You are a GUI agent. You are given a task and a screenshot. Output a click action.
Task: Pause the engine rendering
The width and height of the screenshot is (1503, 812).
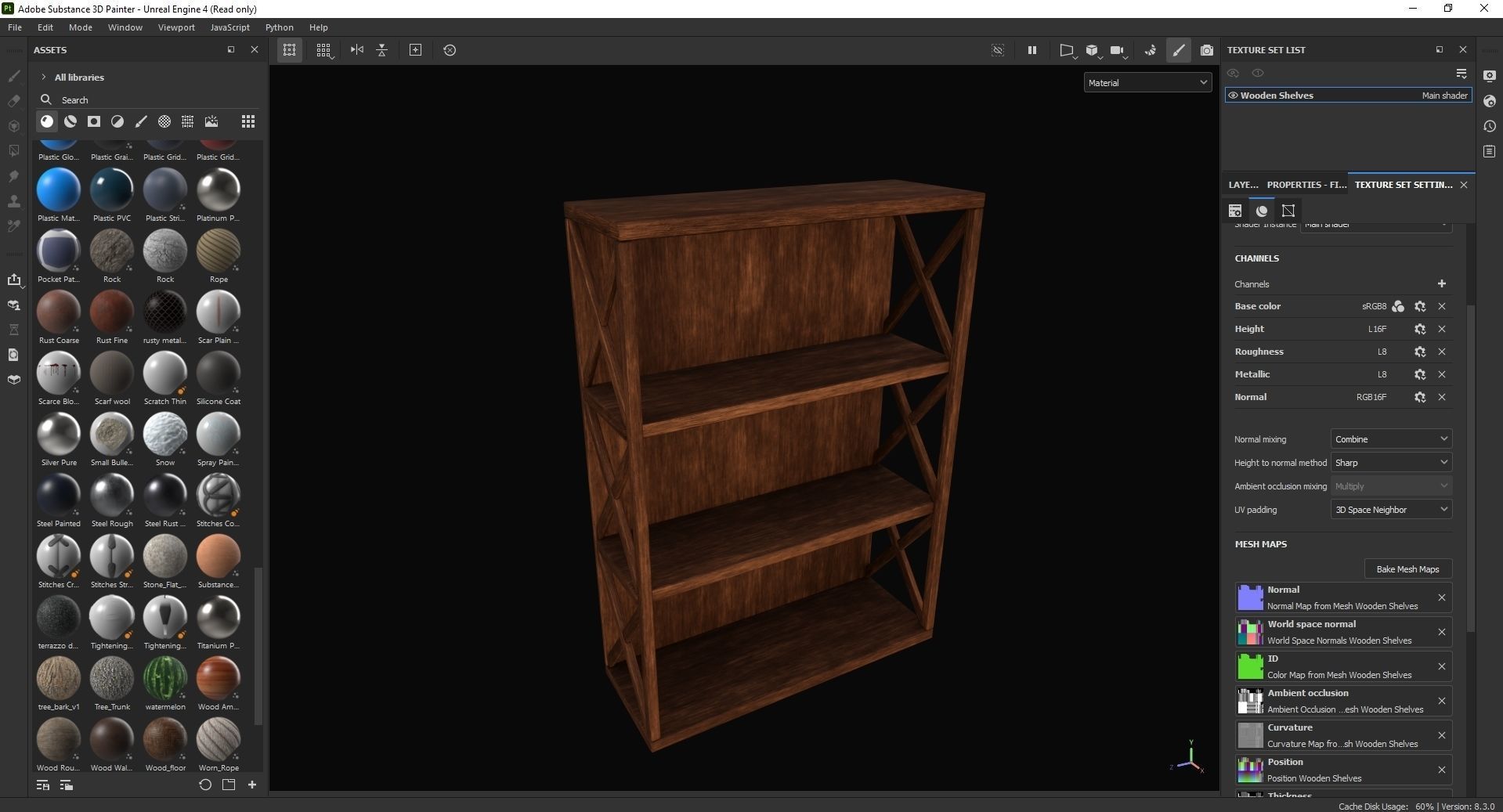click(x=1032, y=50)
